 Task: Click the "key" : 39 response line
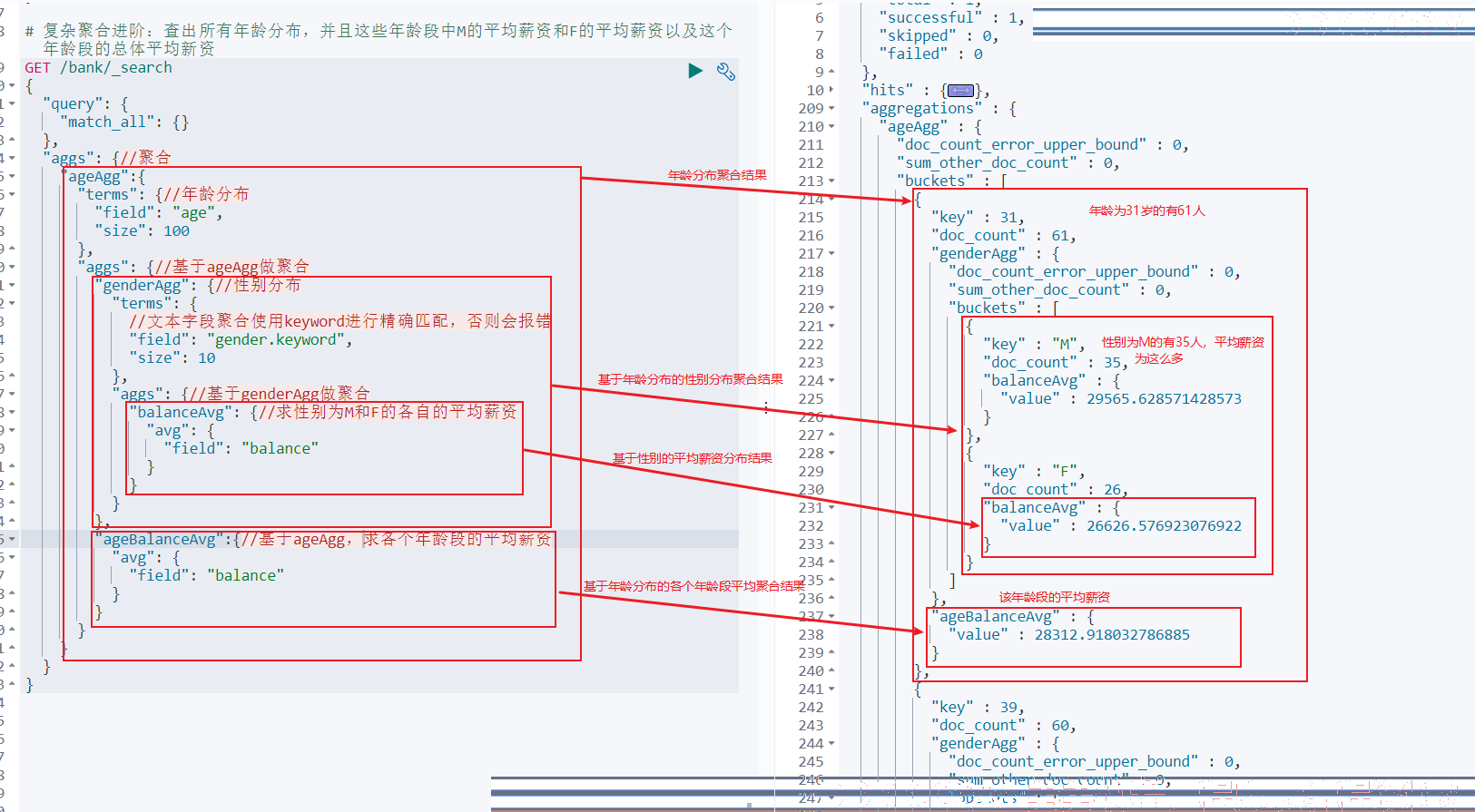point(978,707)
